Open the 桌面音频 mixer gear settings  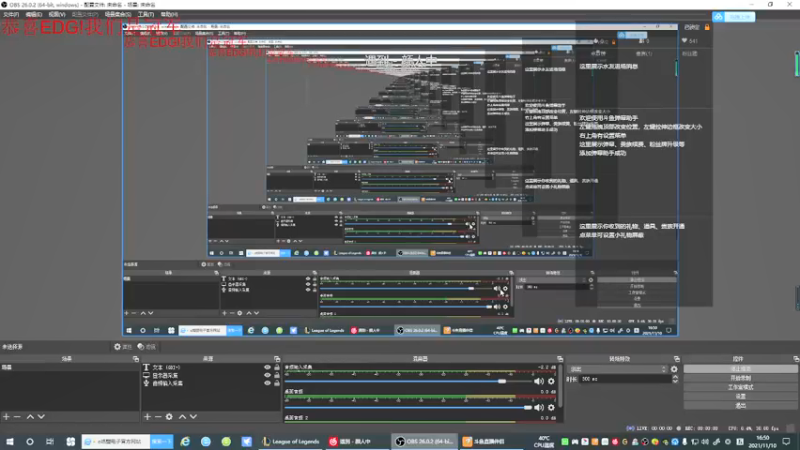coord(551,407)
